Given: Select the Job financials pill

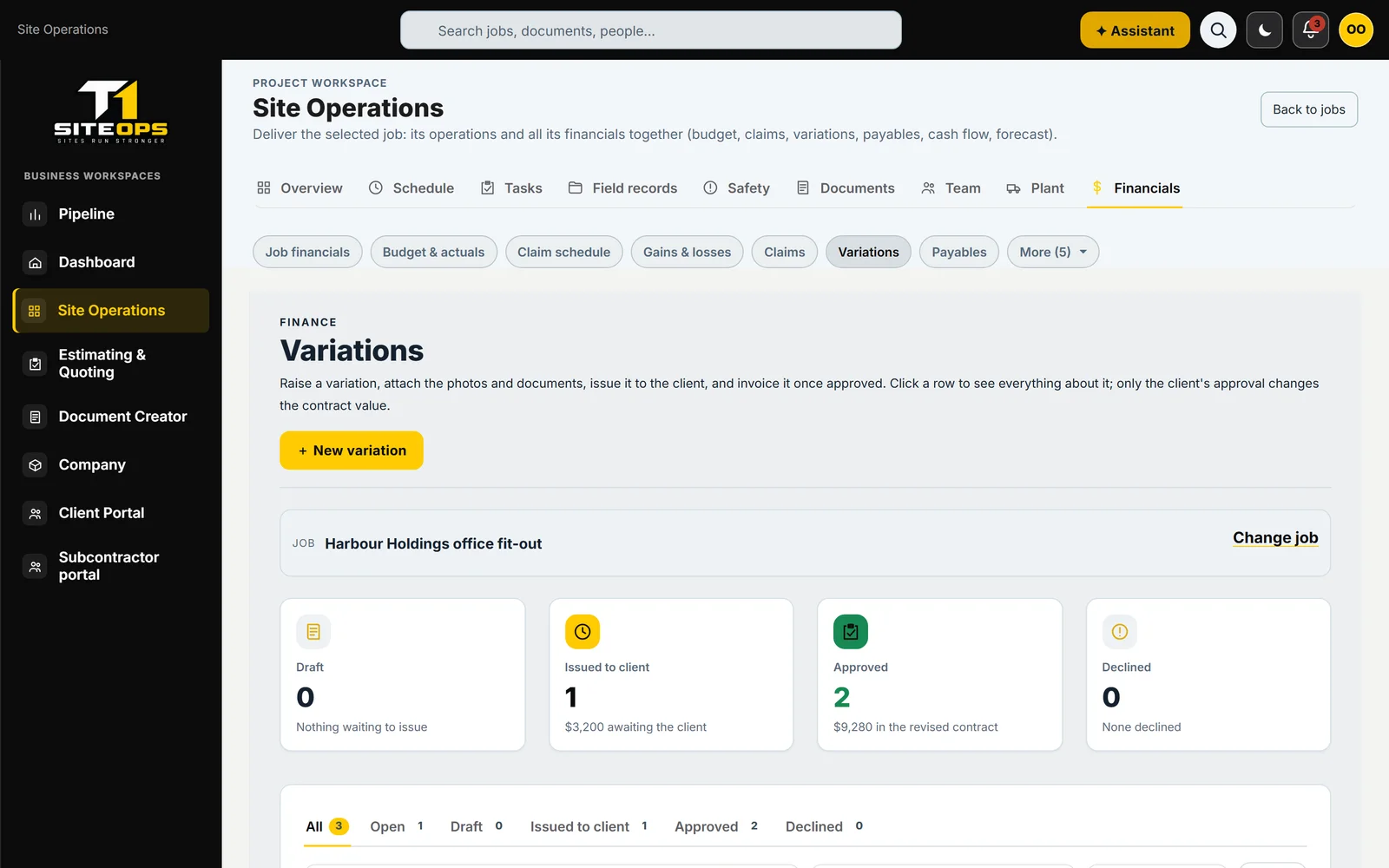Looking at the screenshot, I should tap(307, 252).
